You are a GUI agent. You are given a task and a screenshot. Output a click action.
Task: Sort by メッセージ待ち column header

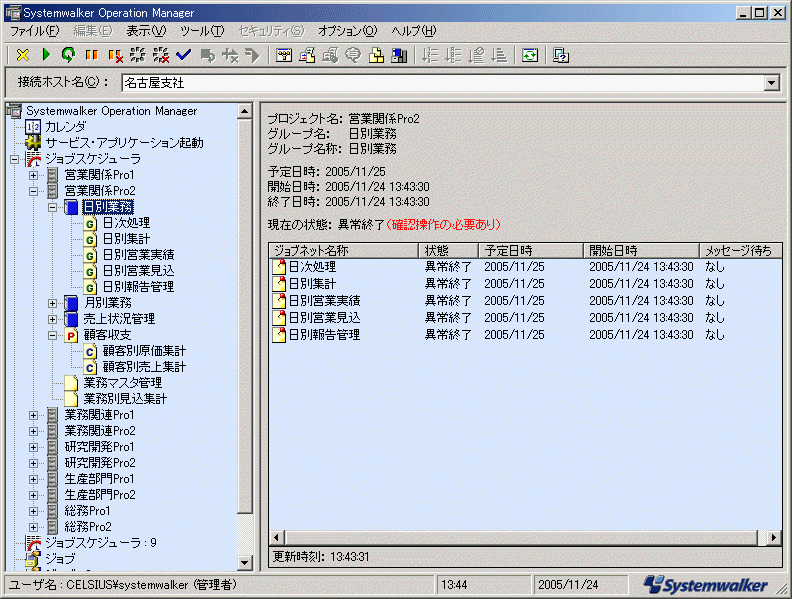click(x=740, y=251)
